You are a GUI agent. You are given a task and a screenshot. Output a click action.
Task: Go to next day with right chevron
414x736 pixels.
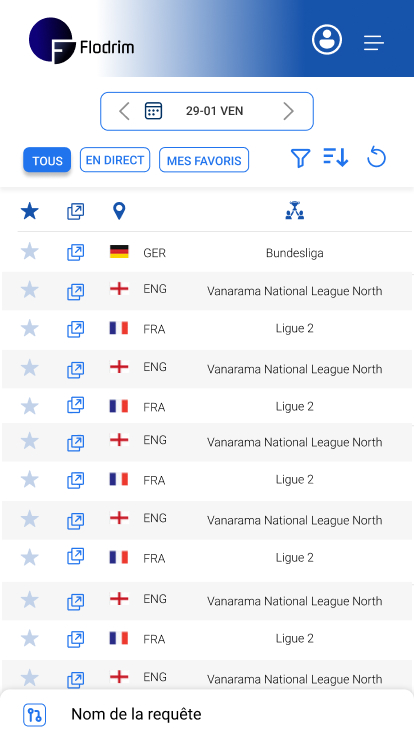click(288, 111)
